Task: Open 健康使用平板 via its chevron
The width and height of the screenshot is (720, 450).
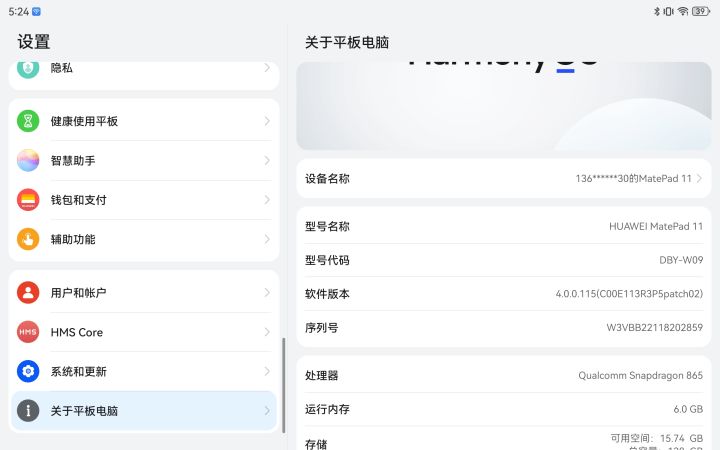Action: pos(267,121)
